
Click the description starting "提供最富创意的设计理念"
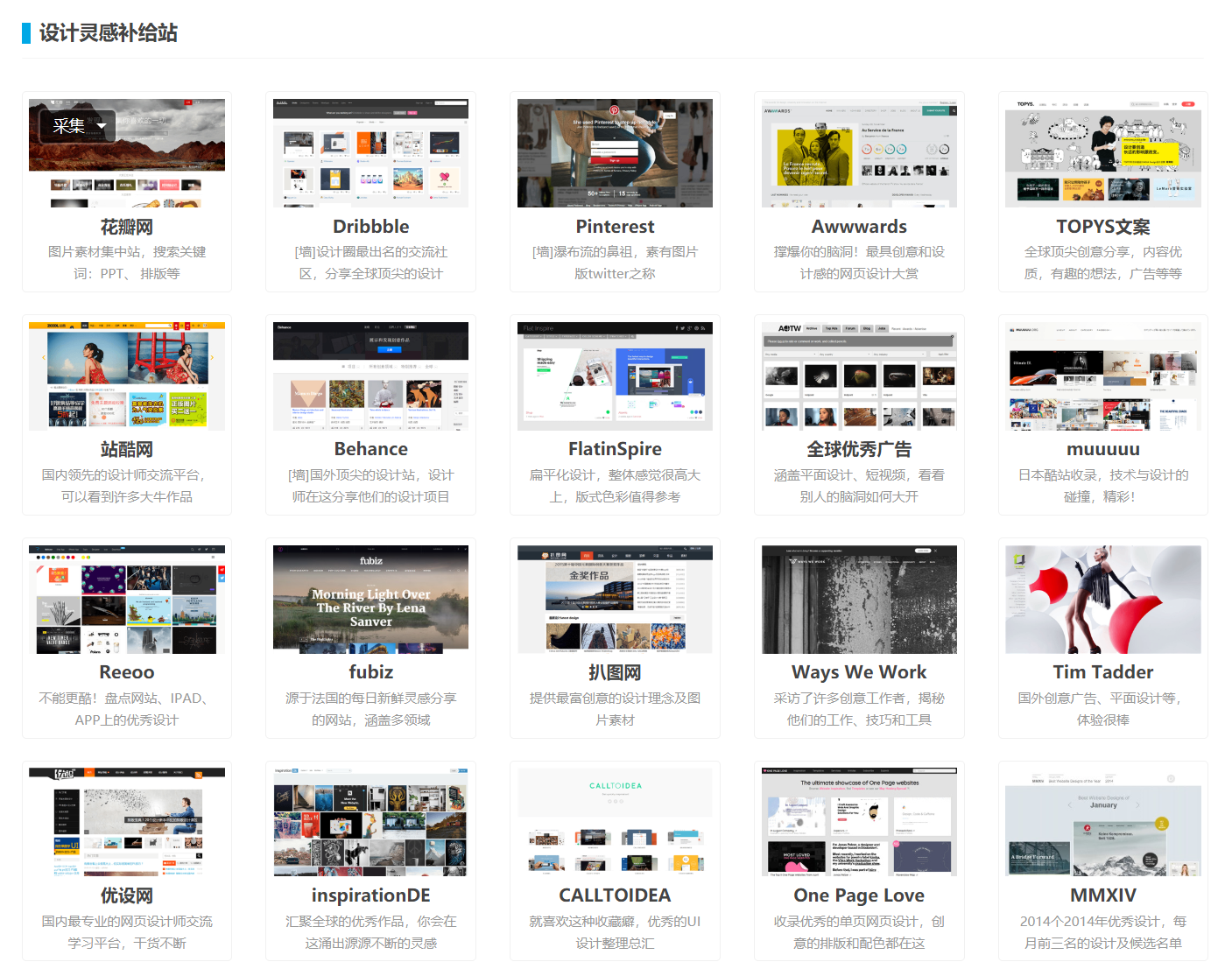coord(615,709)
